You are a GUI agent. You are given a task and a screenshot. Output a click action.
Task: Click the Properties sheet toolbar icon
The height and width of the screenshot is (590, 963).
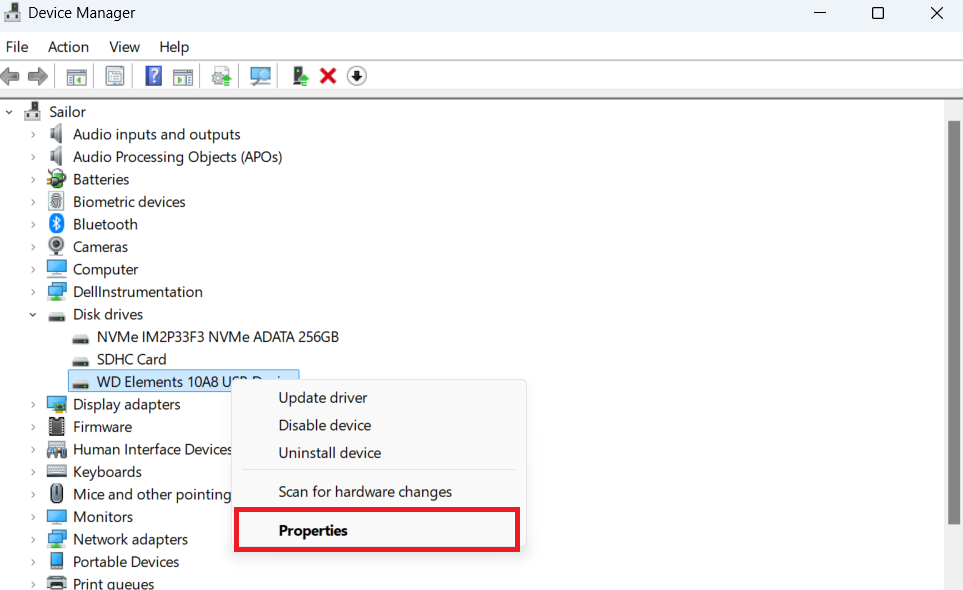coord(115,77)
